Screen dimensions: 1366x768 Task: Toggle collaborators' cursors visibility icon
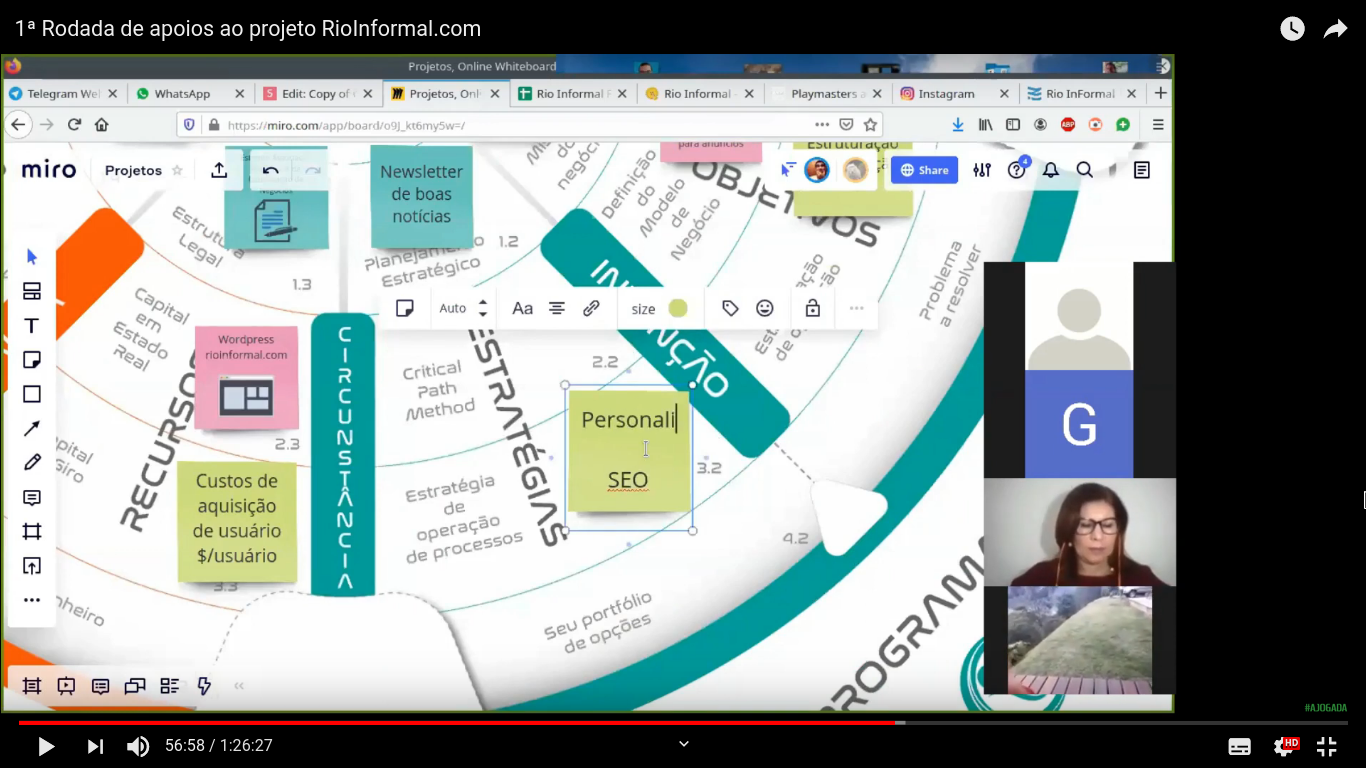(x=789, y=170)
